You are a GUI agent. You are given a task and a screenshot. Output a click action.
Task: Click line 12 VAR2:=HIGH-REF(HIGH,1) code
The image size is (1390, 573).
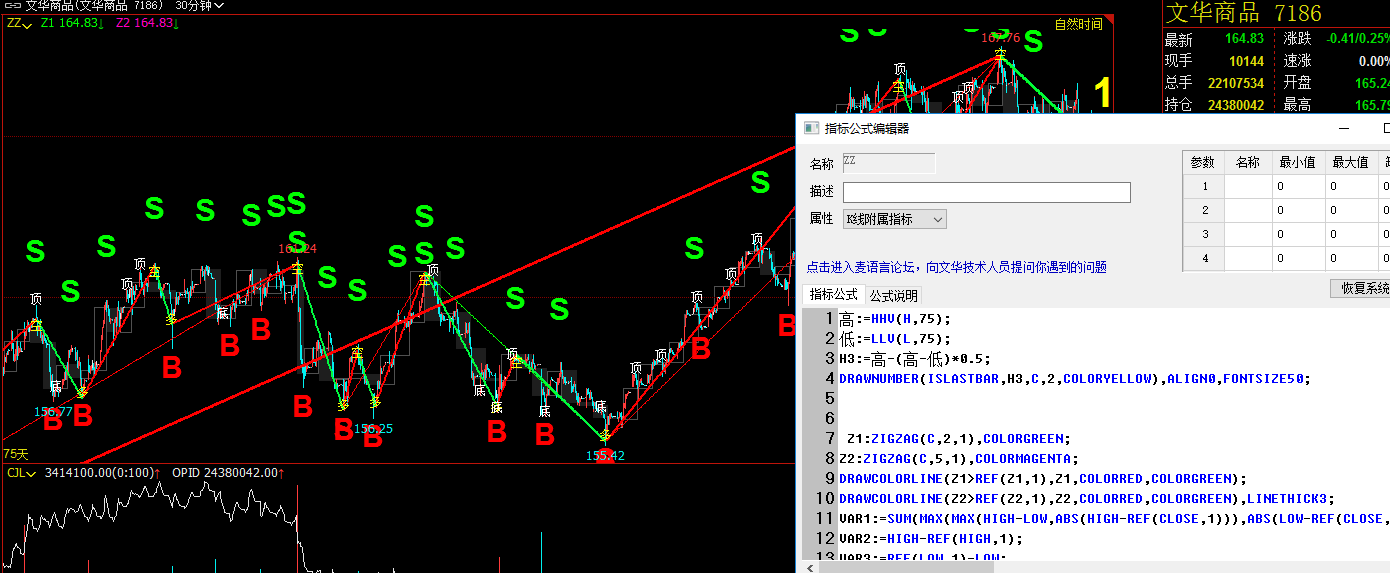(x=931, y=539)
